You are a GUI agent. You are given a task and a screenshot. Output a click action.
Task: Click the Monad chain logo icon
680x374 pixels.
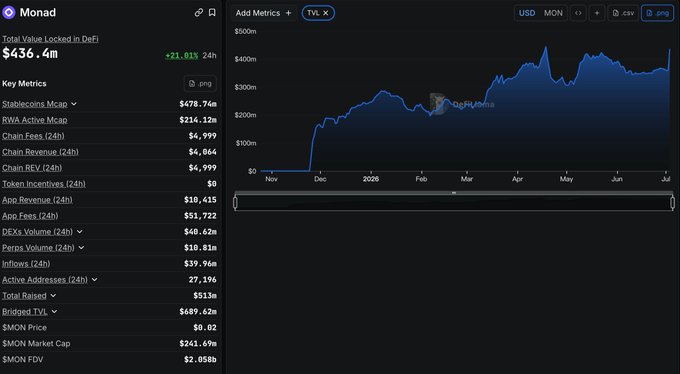tap(9, 12)
